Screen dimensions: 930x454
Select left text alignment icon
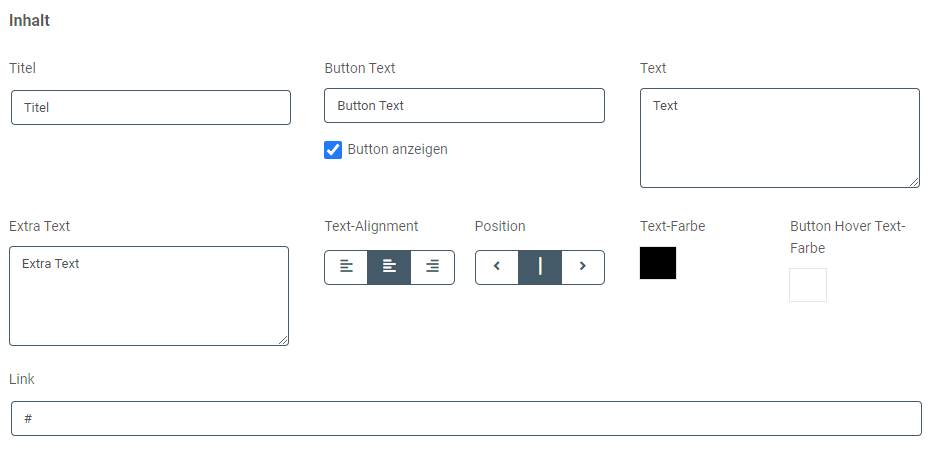click(346, 267)
